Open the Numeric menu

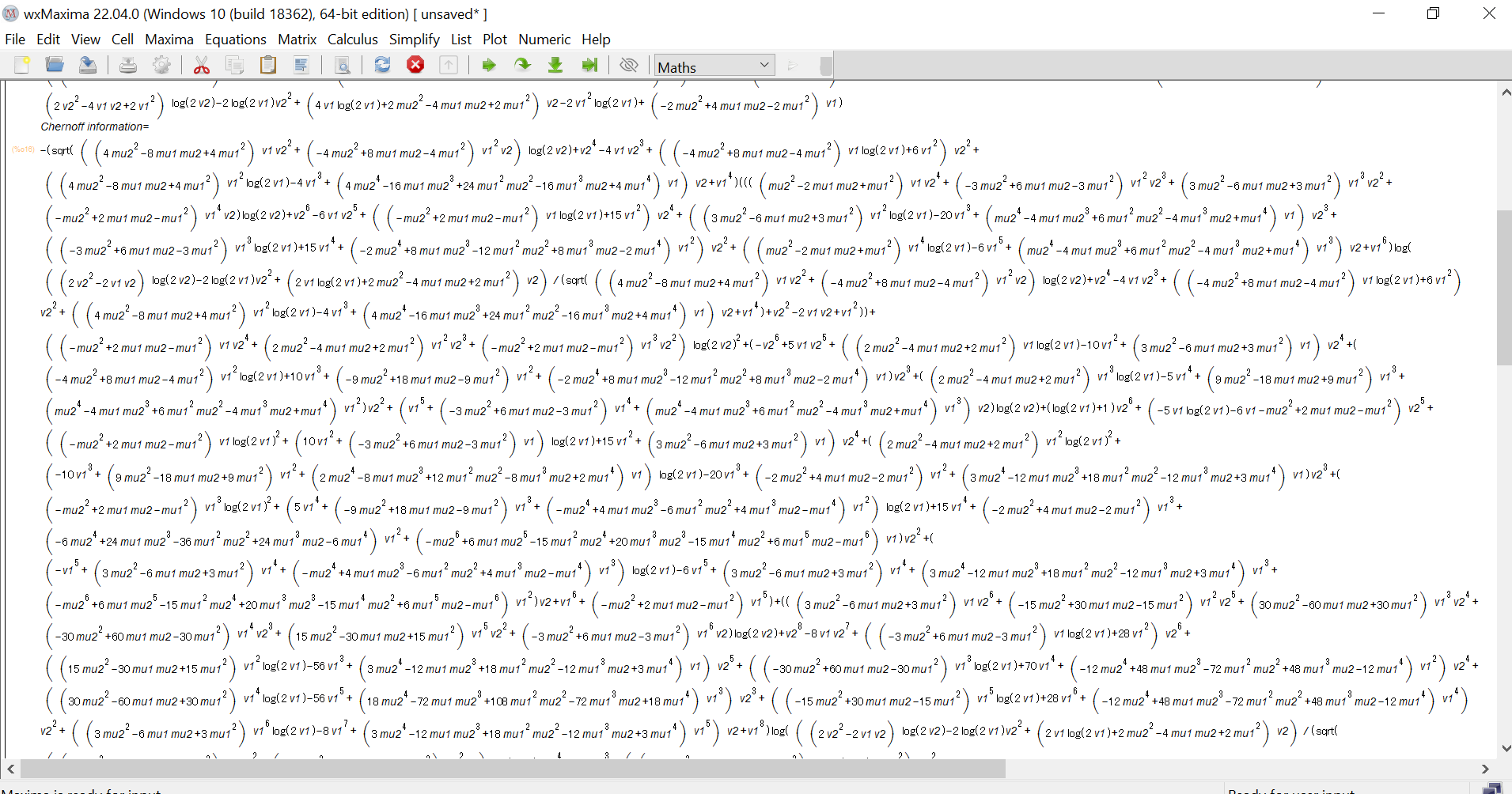point(544,40)
